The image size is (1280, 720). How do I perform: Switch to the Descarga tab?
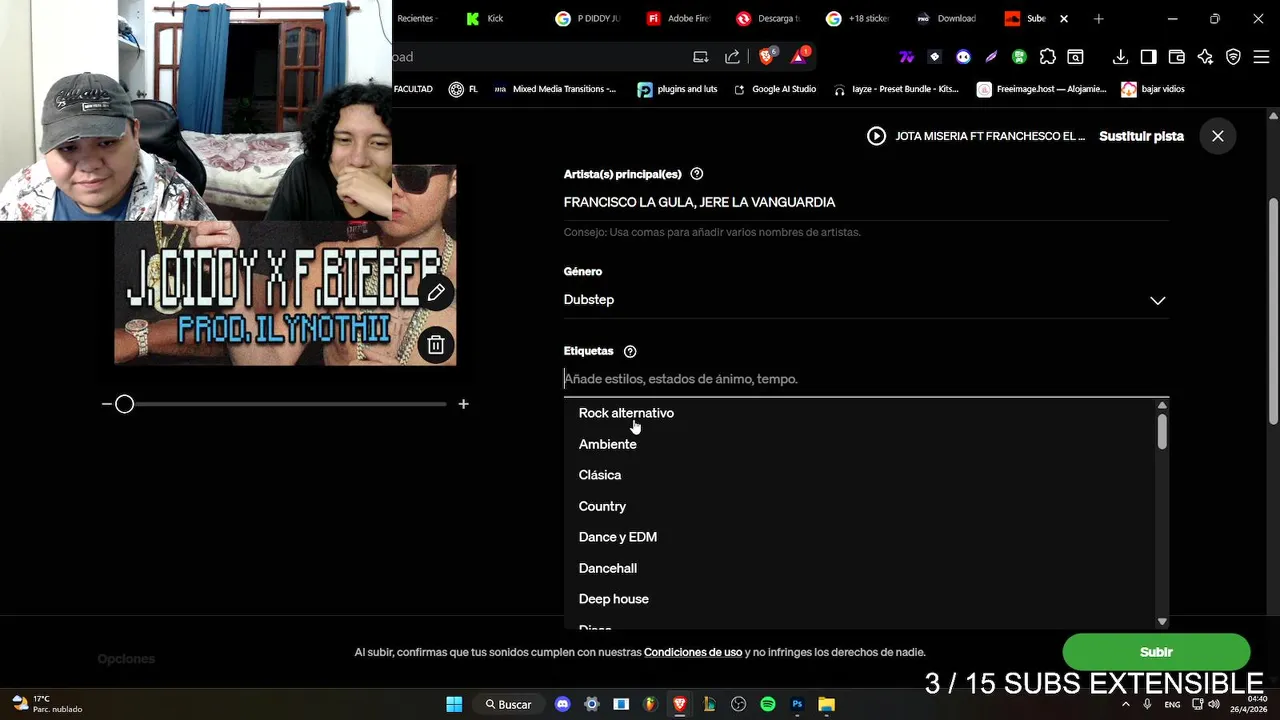click(768, 18)
